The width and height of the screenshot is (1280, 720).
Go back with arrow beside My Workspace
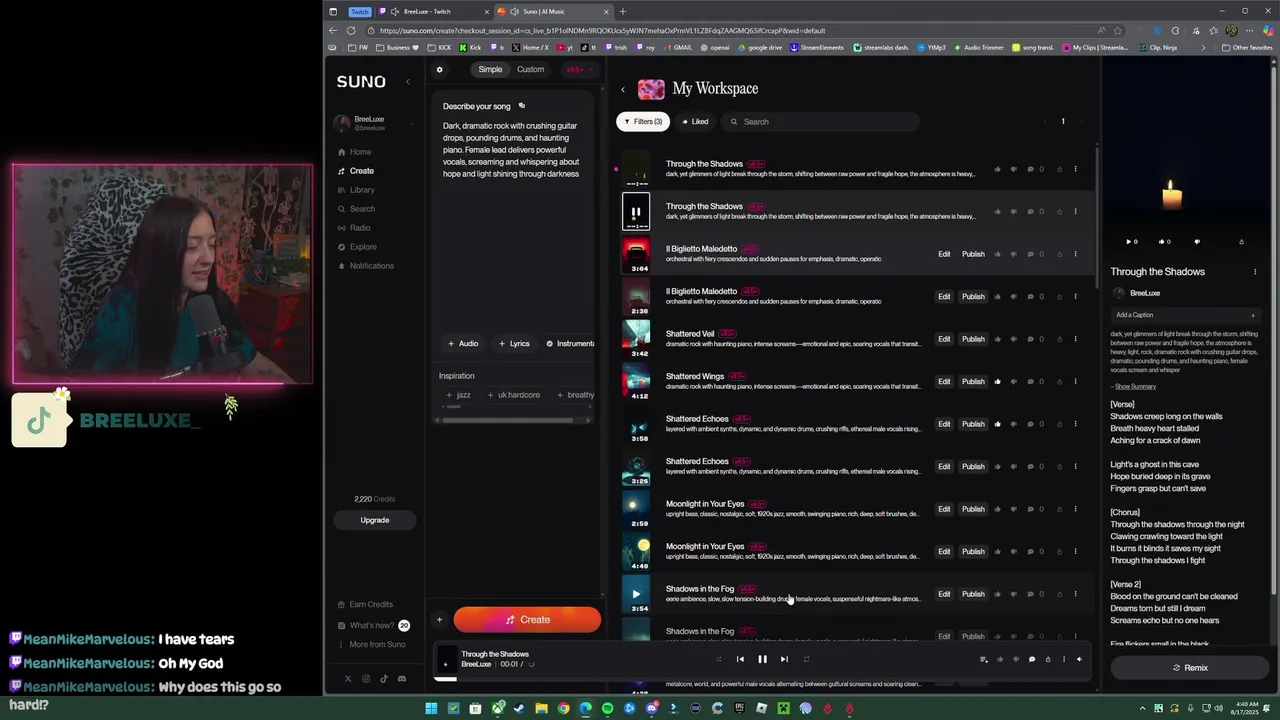[x=623, y=89]
